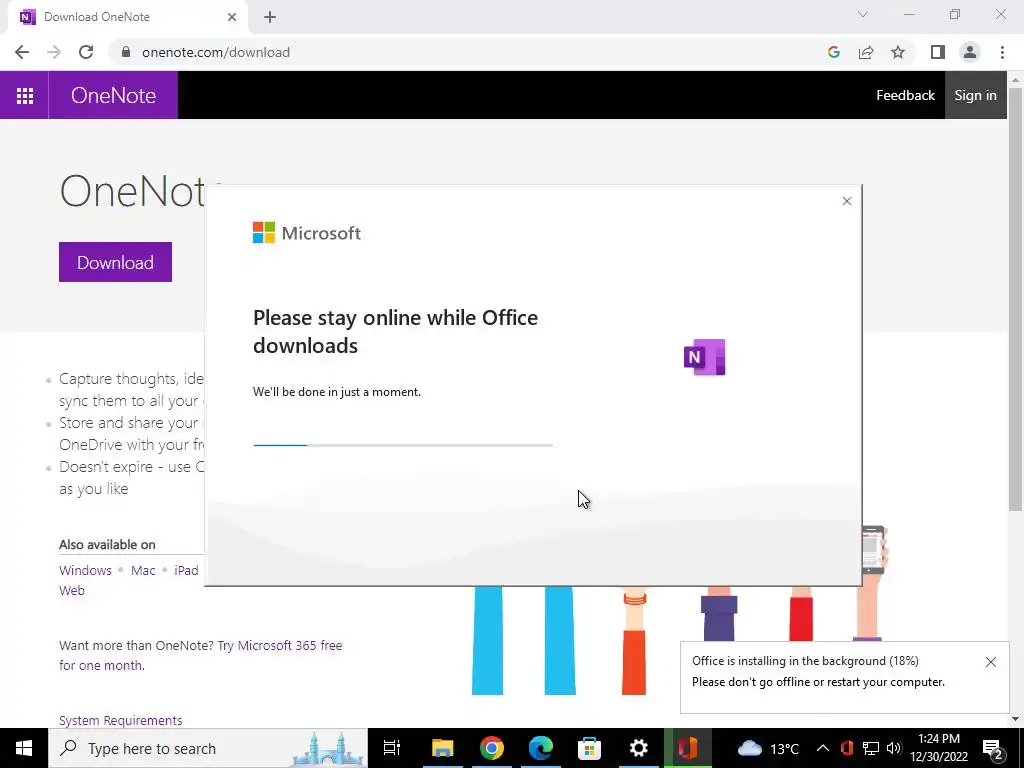Click the OneNote brand header logo
The height and width of the screenshot is (768, 1024).
[113, 95]
